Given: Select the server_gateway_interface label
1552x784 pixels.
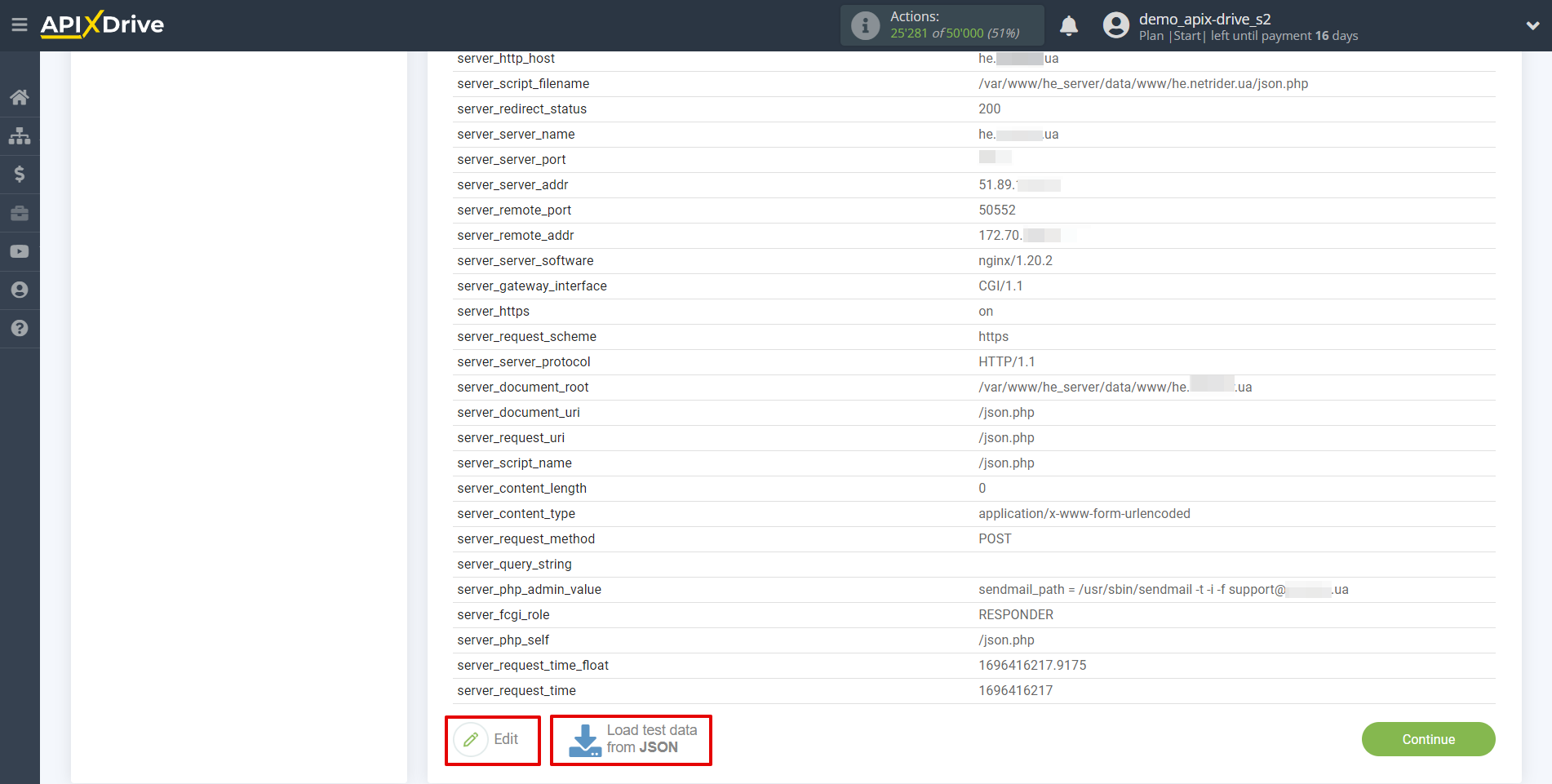Looking at the screenshot, I should coord(532,286).
